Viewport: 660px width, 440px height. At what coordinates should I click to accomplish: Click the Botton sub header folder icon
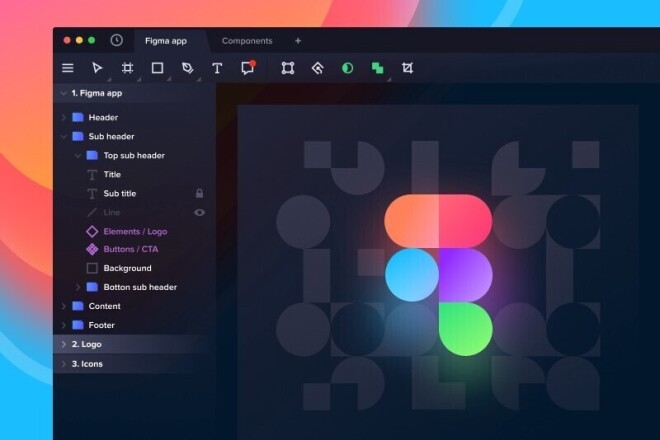coord(92,287)
